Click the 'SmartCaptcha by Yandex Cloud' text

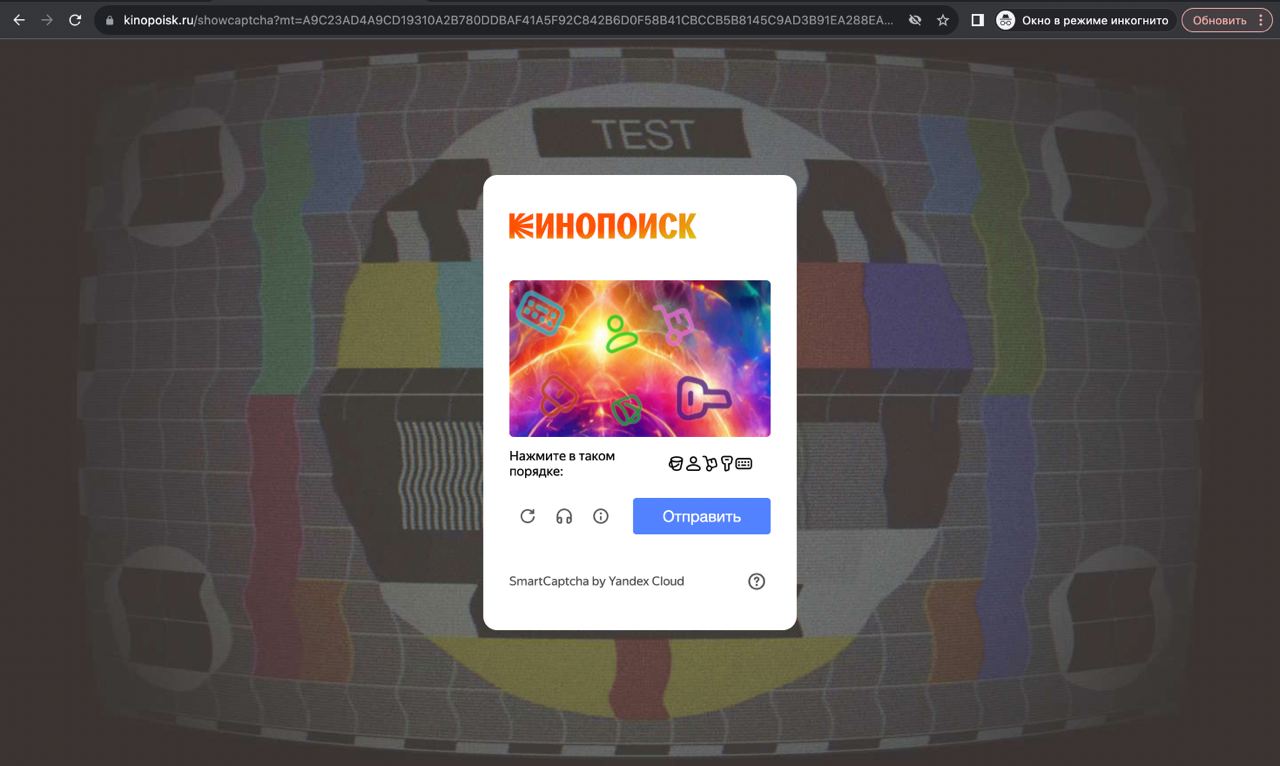(597, 581)
